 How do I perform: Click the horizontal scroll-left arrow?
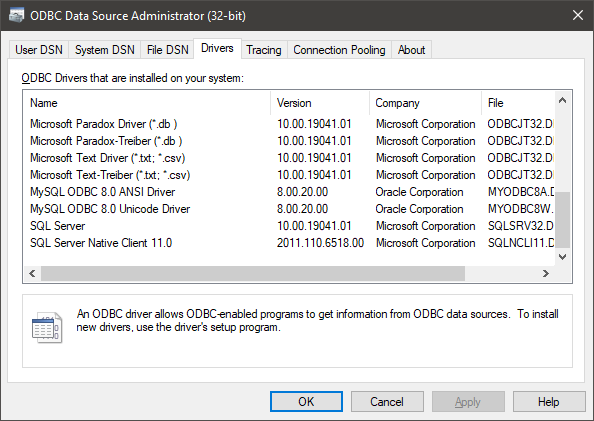[x=32, y=274]
